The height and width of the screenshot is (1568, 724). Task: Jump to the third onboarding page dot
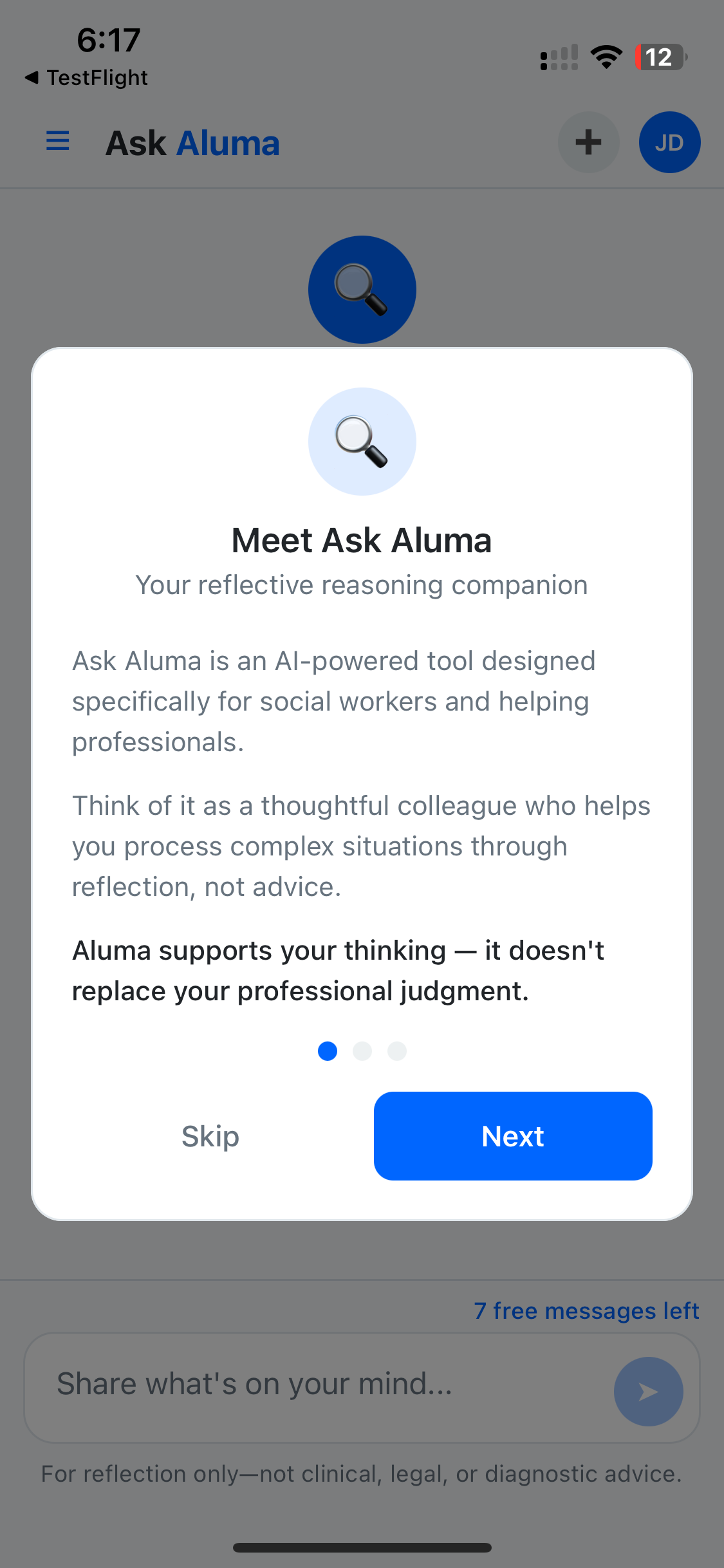[397, 1051]
